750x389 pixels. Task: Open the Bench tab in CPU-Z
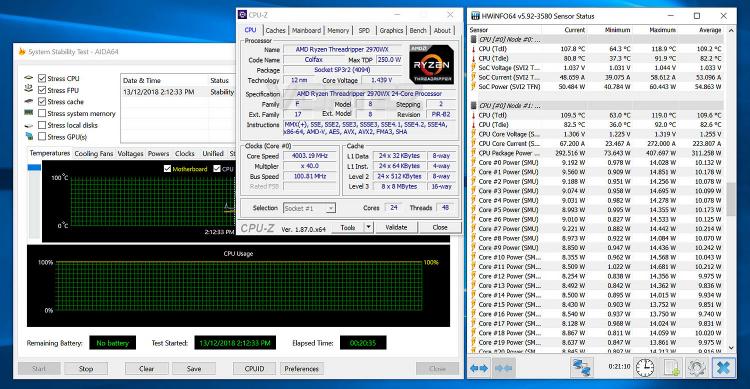(418, 30)
